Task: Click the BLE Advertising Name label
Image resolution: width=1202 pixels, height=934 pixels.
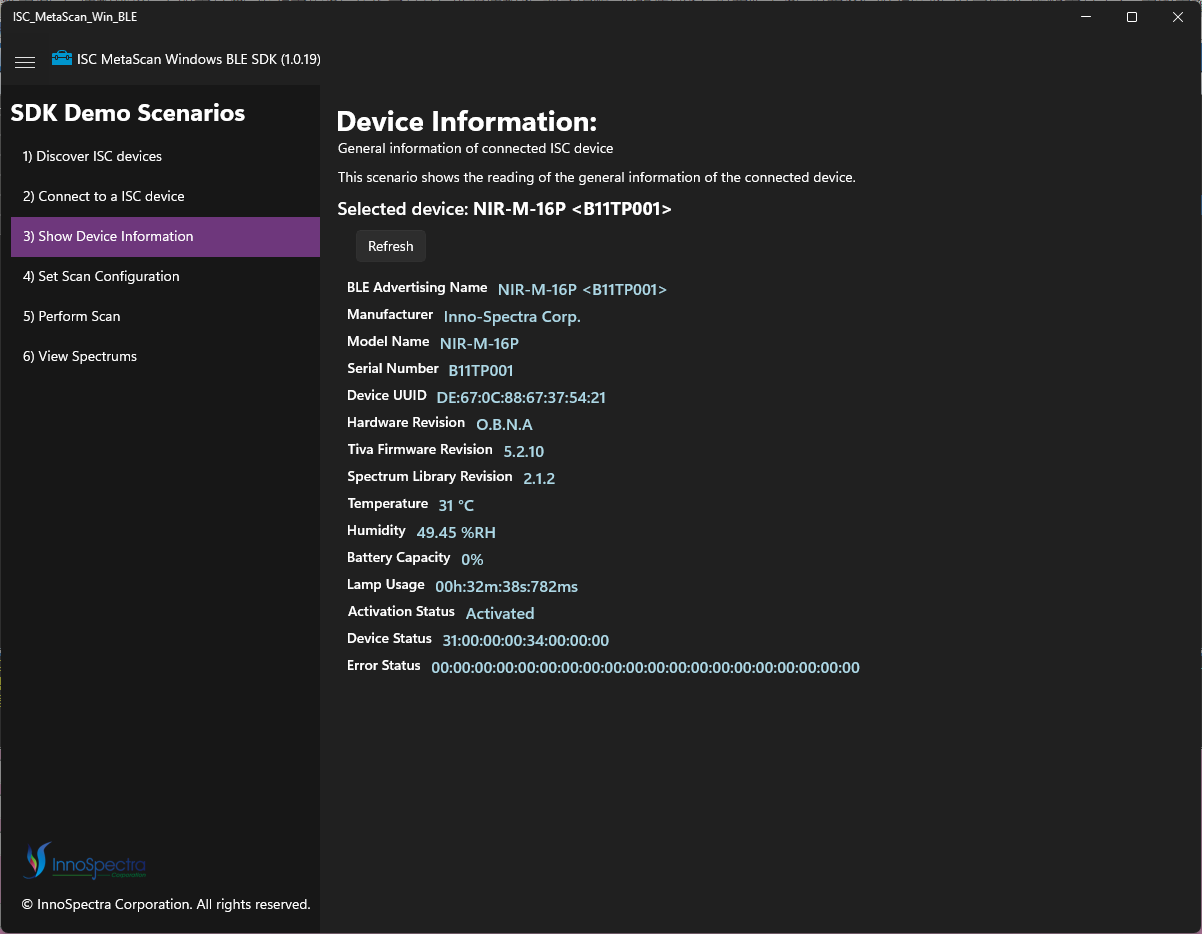Action: 417,287
